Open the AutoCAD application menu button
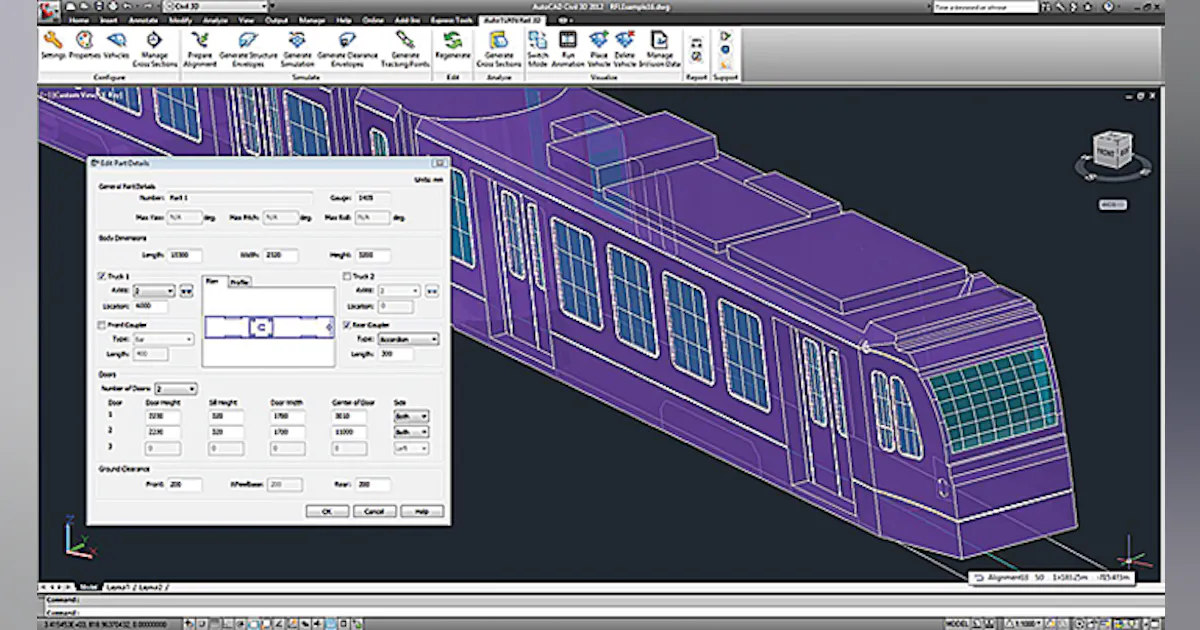The width and height of the screenshot is (1200, 630). [50, 9]
